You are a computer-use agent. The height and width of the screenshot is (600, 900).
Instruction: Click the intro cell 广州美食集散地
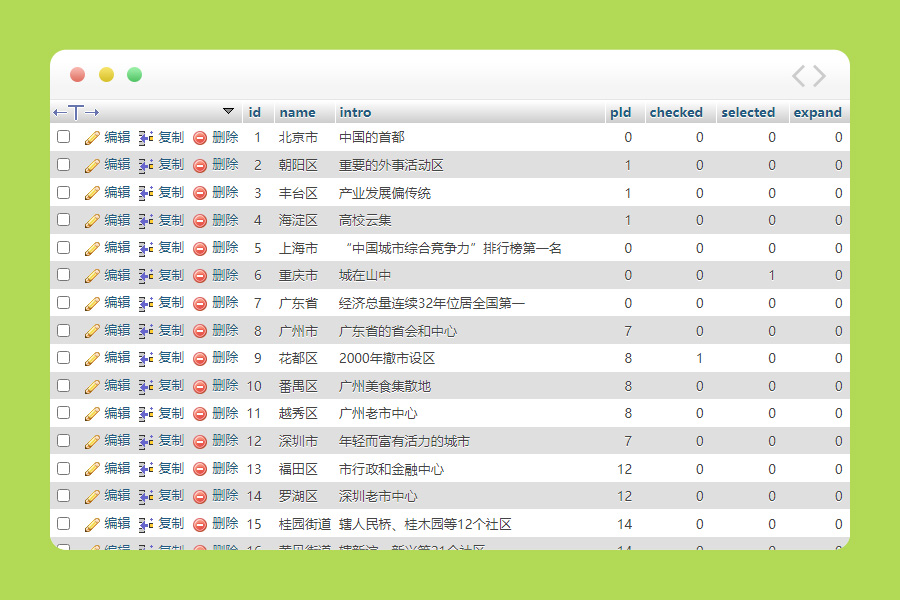(385, 386)
